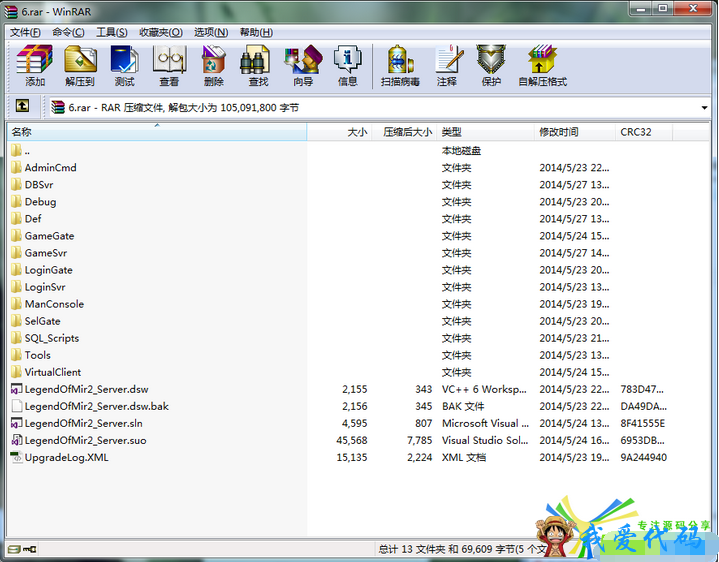Sort by the 修改时间 column header
Viewport: 719px width, 562px height.
tap(575, 132)
